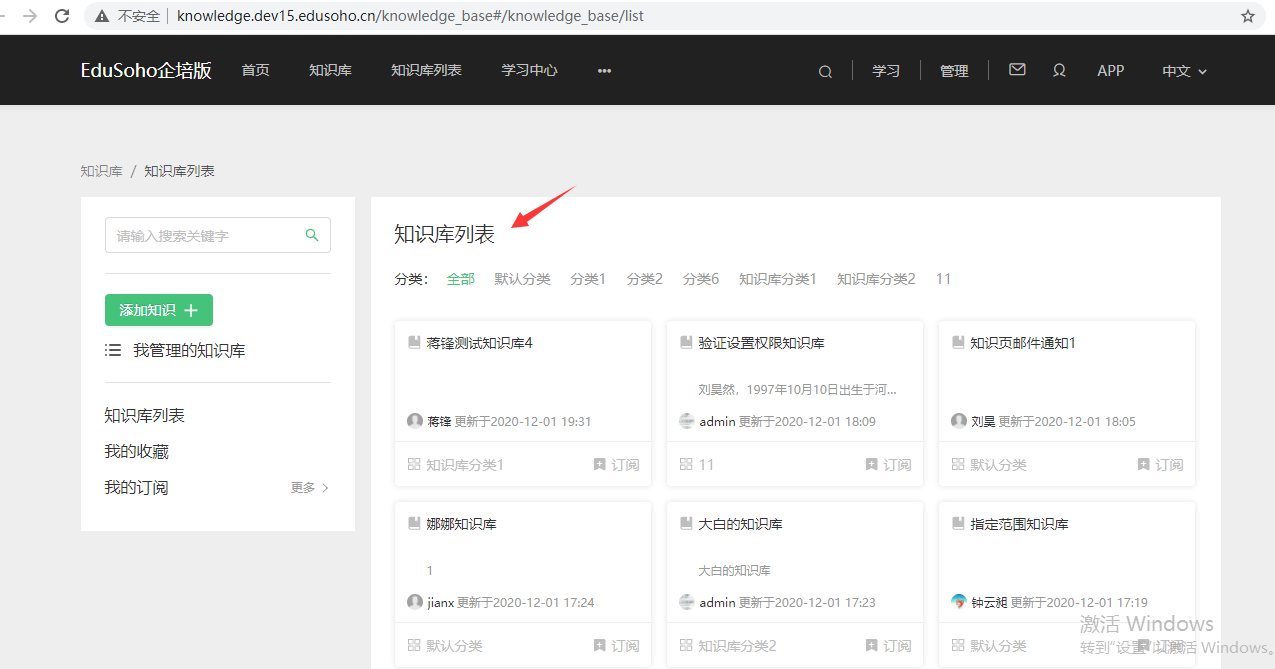Select the 分类6 category filter
This screenshot has height=669, width=1275.
pyautogui.click(x=700, y=279)
